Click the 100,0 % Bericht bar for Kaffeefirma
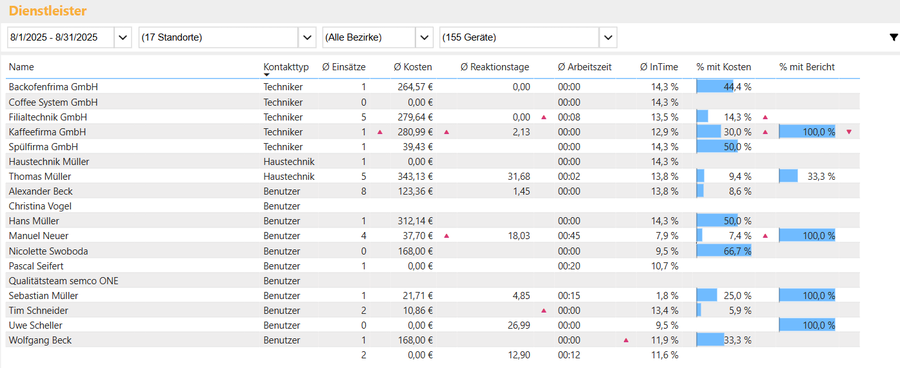The height and width of the screenshot is (368, 900). tap(807, 131)
